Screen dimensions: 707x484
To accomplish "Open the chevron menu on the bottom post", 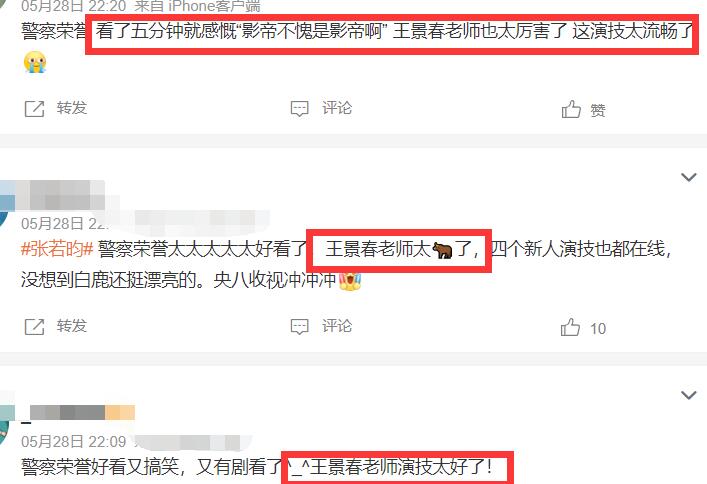I will (x=689, y=395).
